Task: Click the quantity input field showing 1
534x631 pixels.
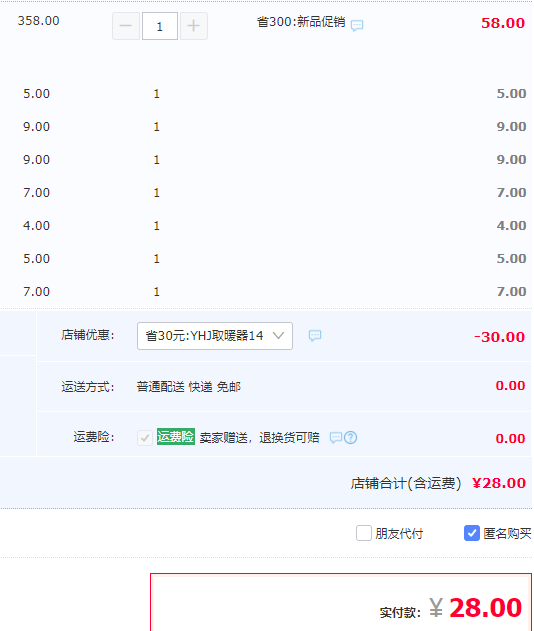Action: (160, 26)
